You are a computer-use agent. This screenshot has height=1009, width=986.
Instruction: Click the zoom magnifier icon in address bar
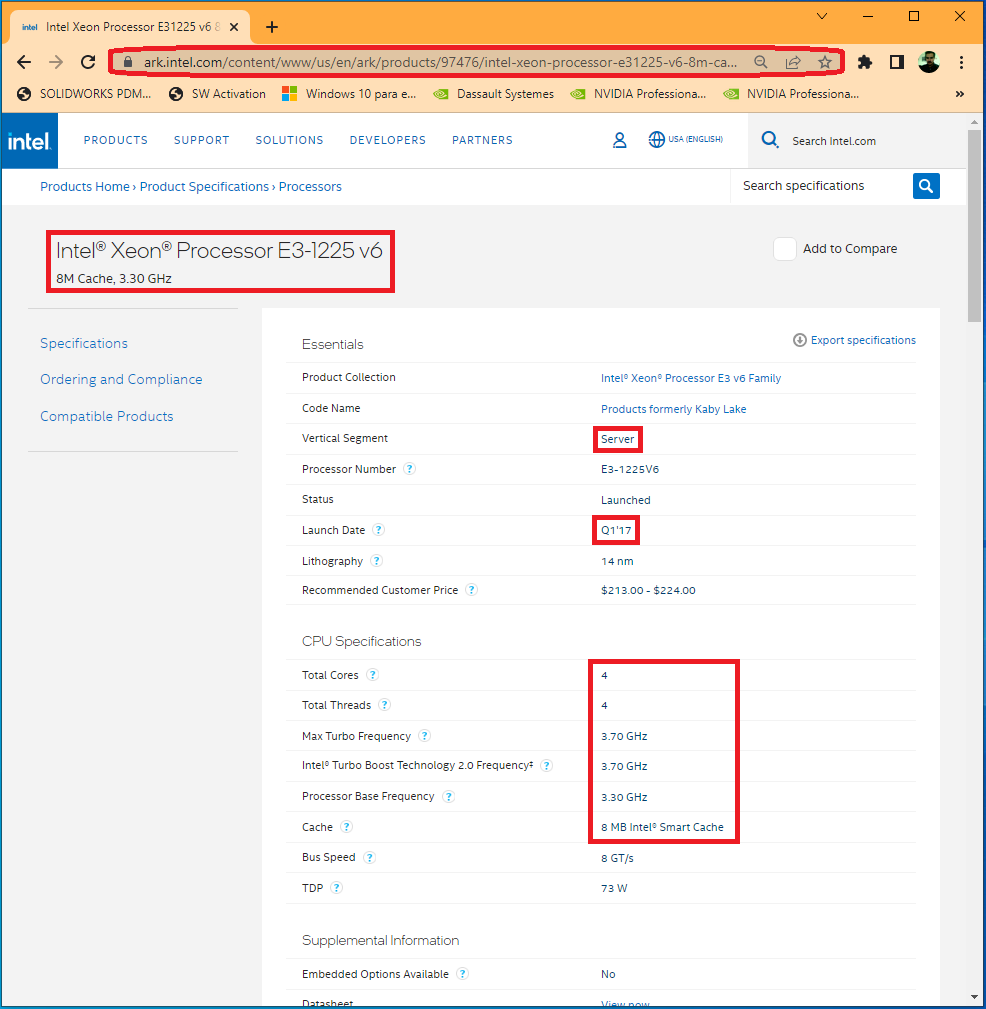click(x=761, y=62)
